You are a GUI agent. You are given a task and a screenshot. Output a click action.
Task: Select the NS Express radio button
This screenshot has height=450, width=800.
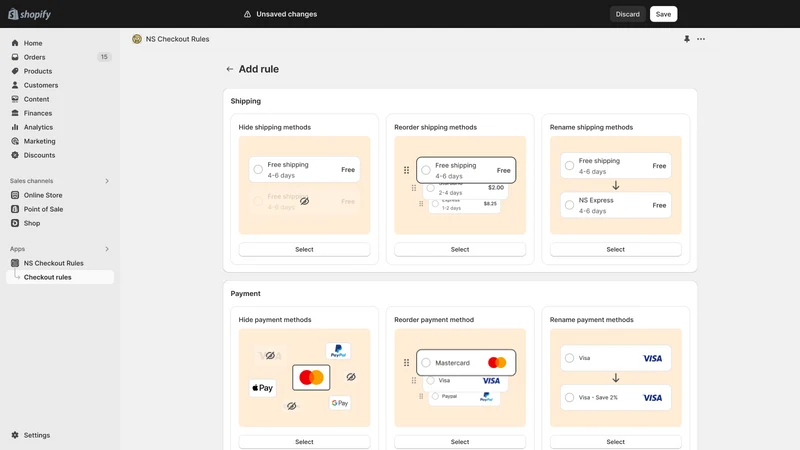coord(569,205)
